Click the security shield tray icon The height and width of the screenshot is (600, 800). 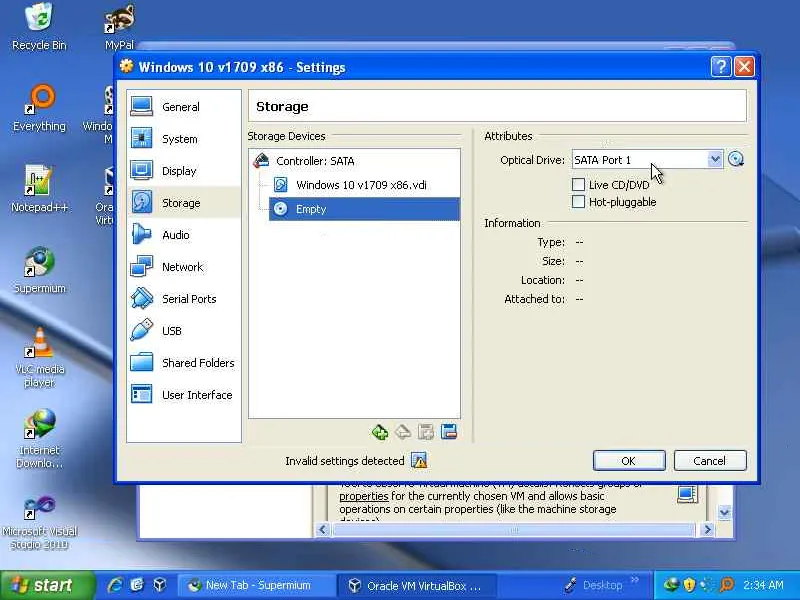(x=689, y=585)
